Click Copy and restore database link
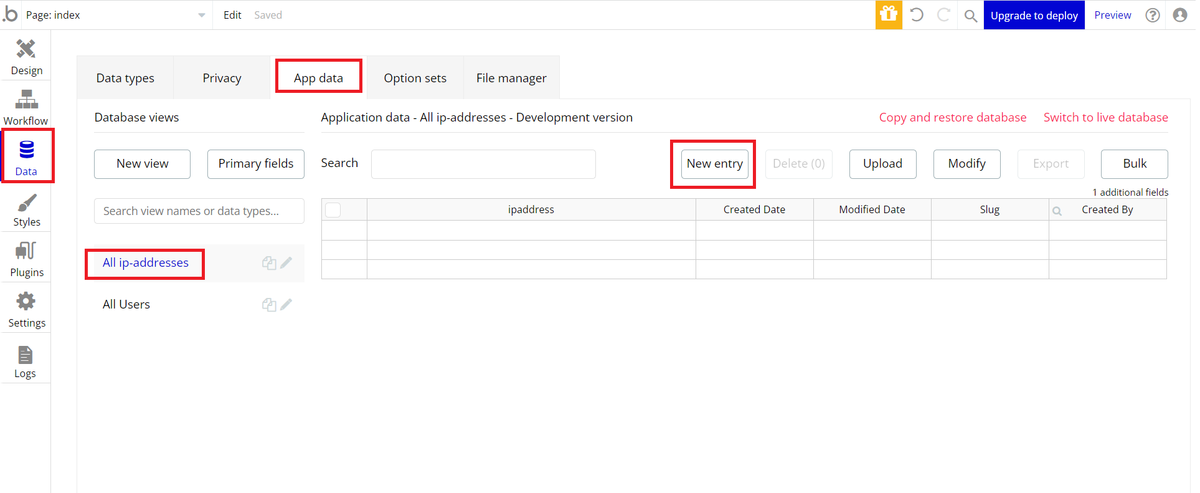Screen dimensions: 1200x493 pyautogui.click(x=953, y=118)
